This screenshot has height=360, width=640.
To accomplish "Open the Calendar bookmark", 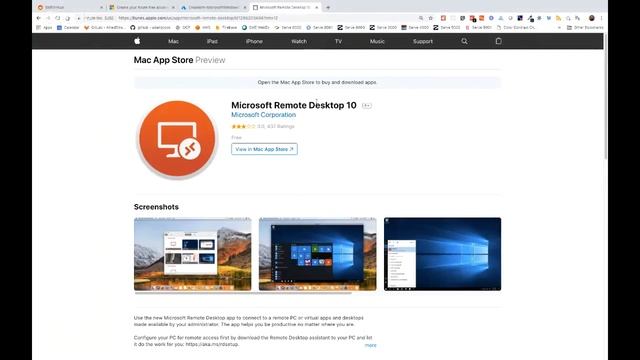I will [68, 28].
